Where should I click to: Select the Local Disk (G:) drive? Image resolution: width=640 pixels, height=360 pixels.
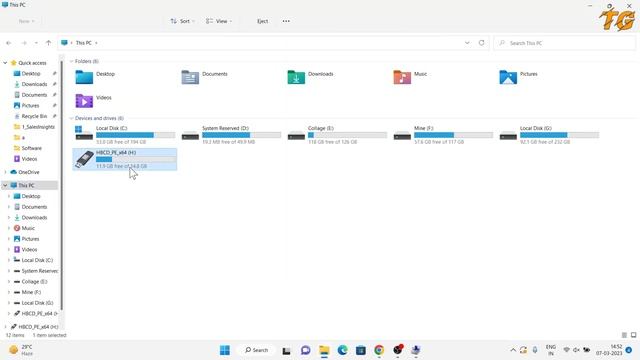(549, 135)
